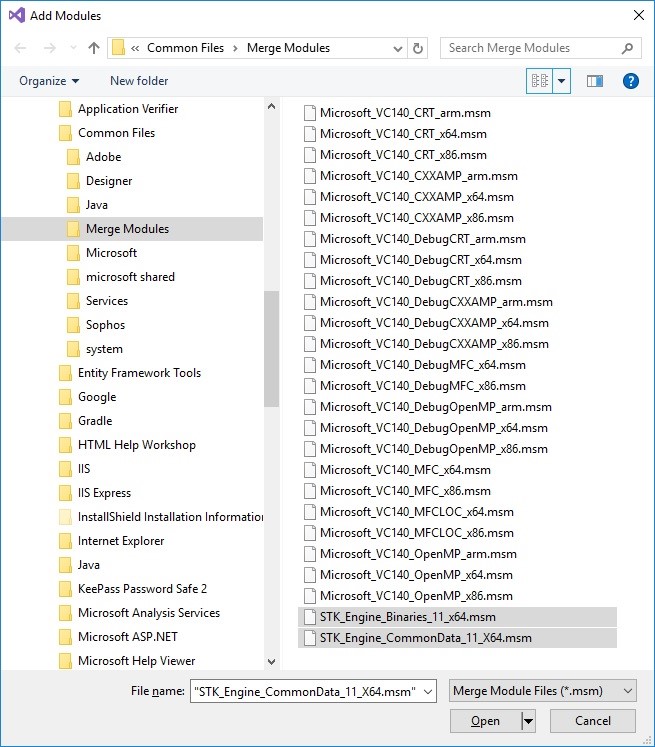
Task: Click the Help question mark icon
Action: 630,81
